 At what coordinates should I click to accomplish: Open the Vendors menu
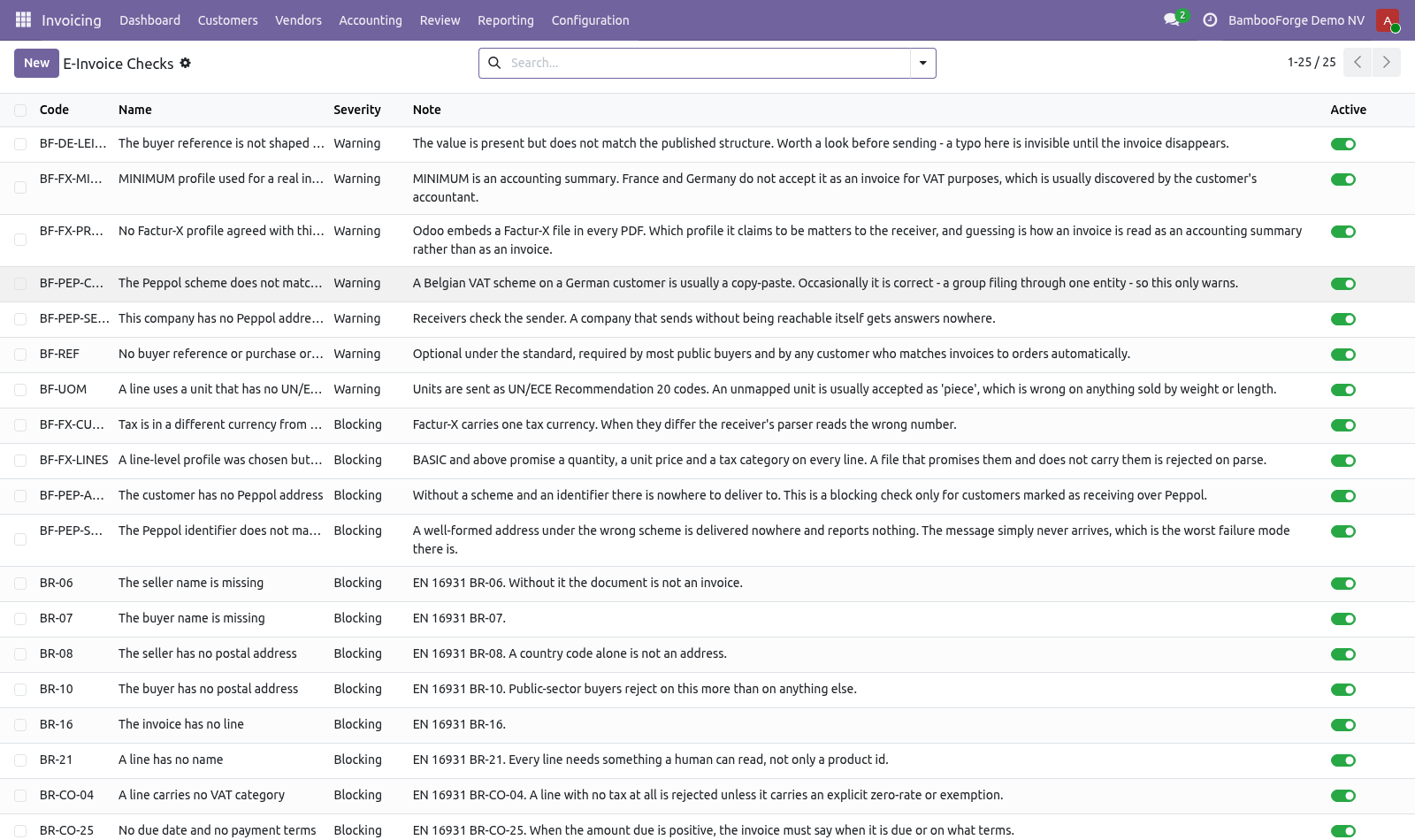(x=298, y=20)
